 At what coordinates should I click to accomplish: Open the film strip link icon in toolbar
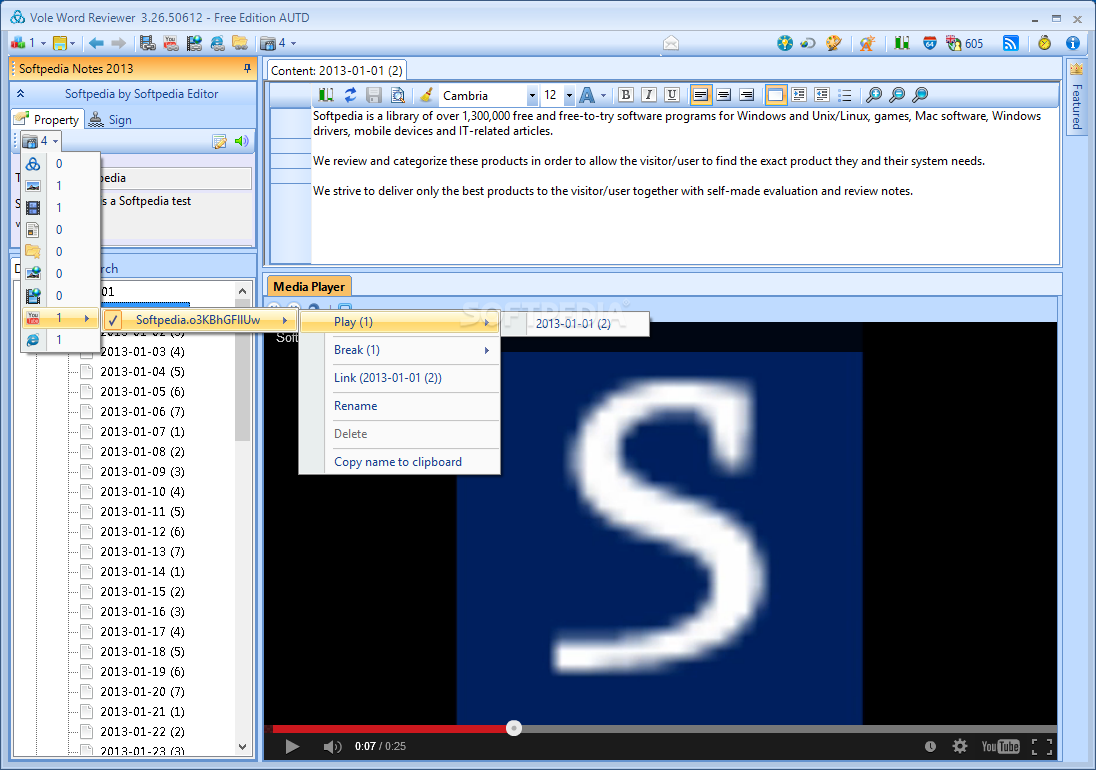147,43
